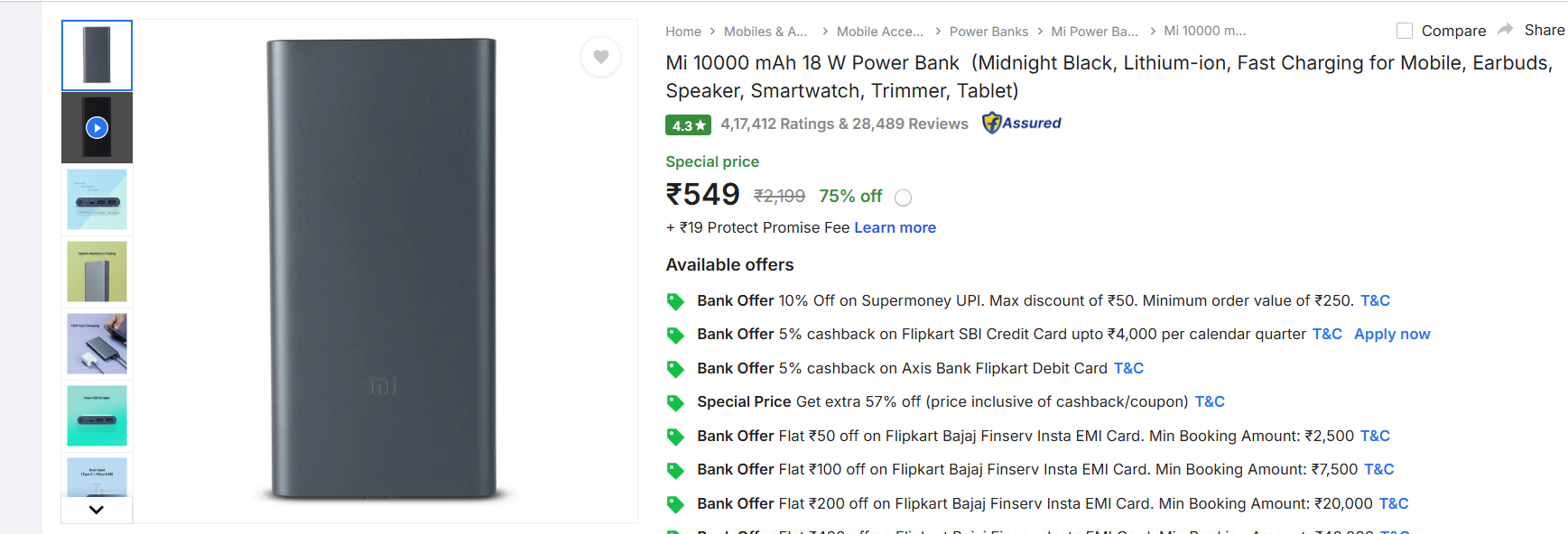Click the green tag icon for Supermoney UPI offer
1568x534 pixels.
point(675,301)
